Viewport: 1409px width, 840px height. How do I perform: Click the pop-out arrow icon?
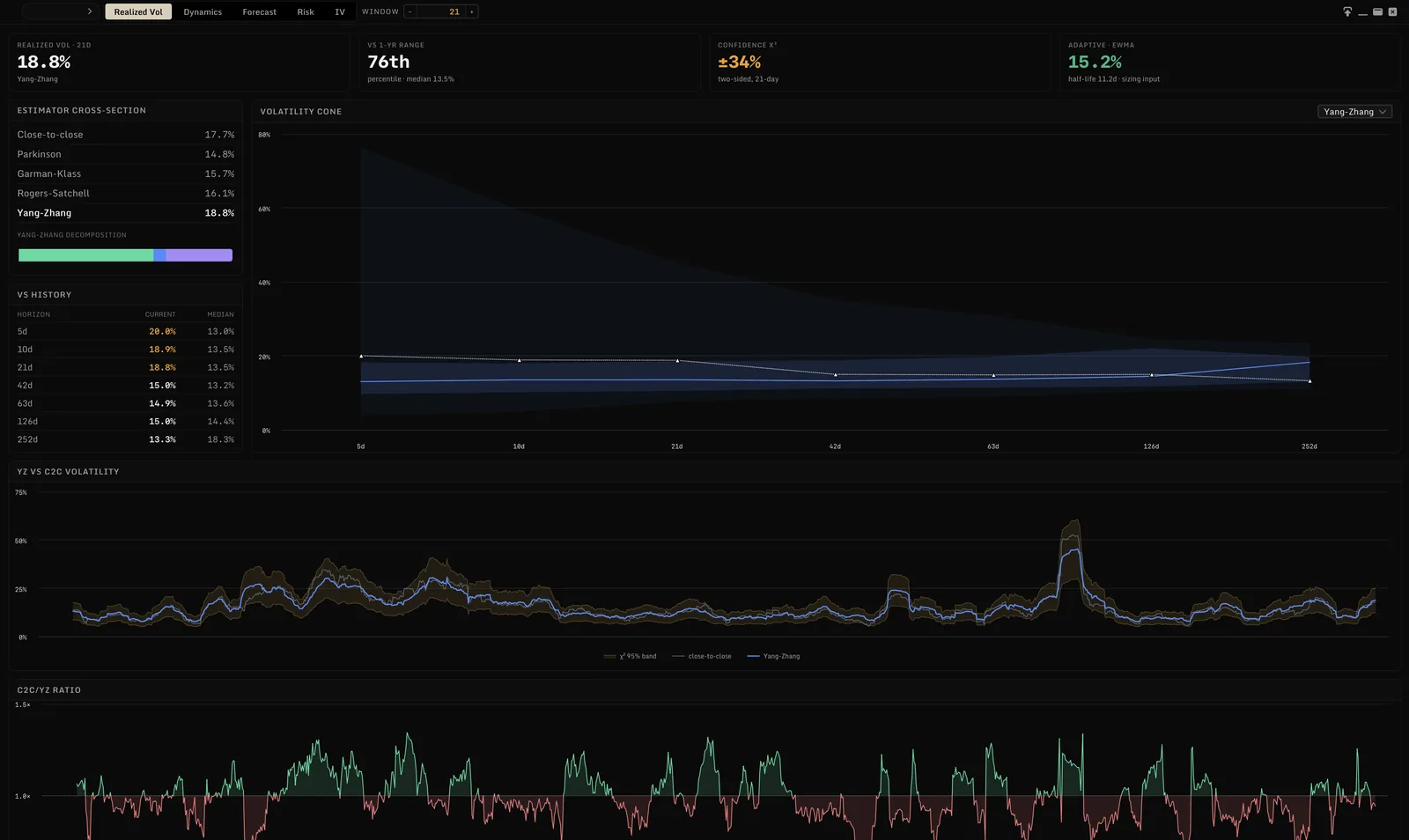1347,11
